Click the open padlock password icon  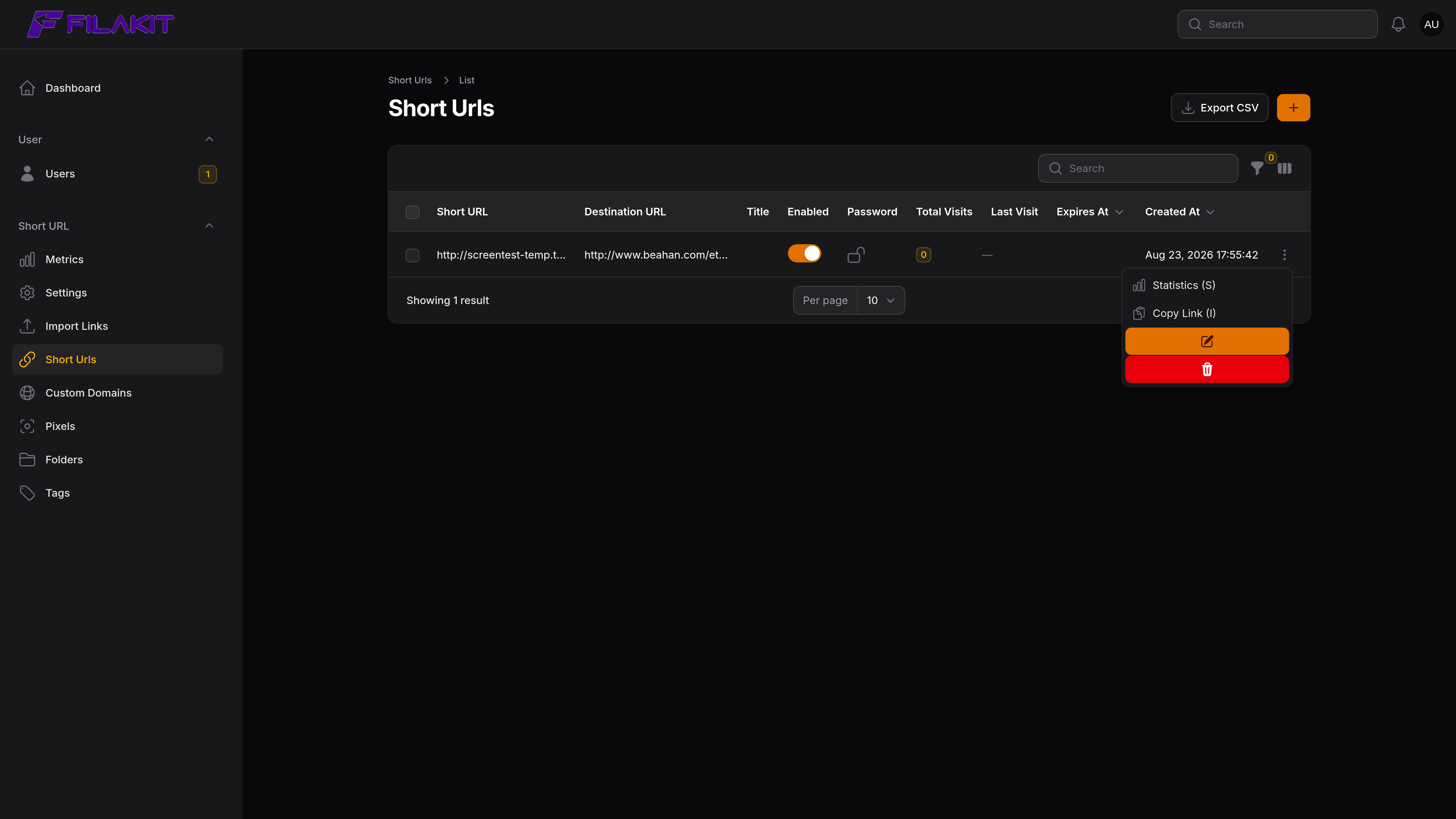(856, 255)
